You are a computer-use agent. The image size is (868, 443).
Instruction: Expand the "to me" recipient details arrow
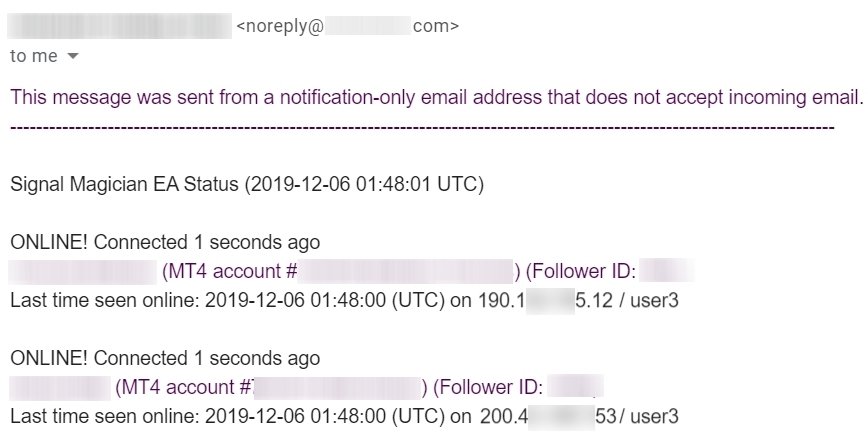(x=71, y=57)
